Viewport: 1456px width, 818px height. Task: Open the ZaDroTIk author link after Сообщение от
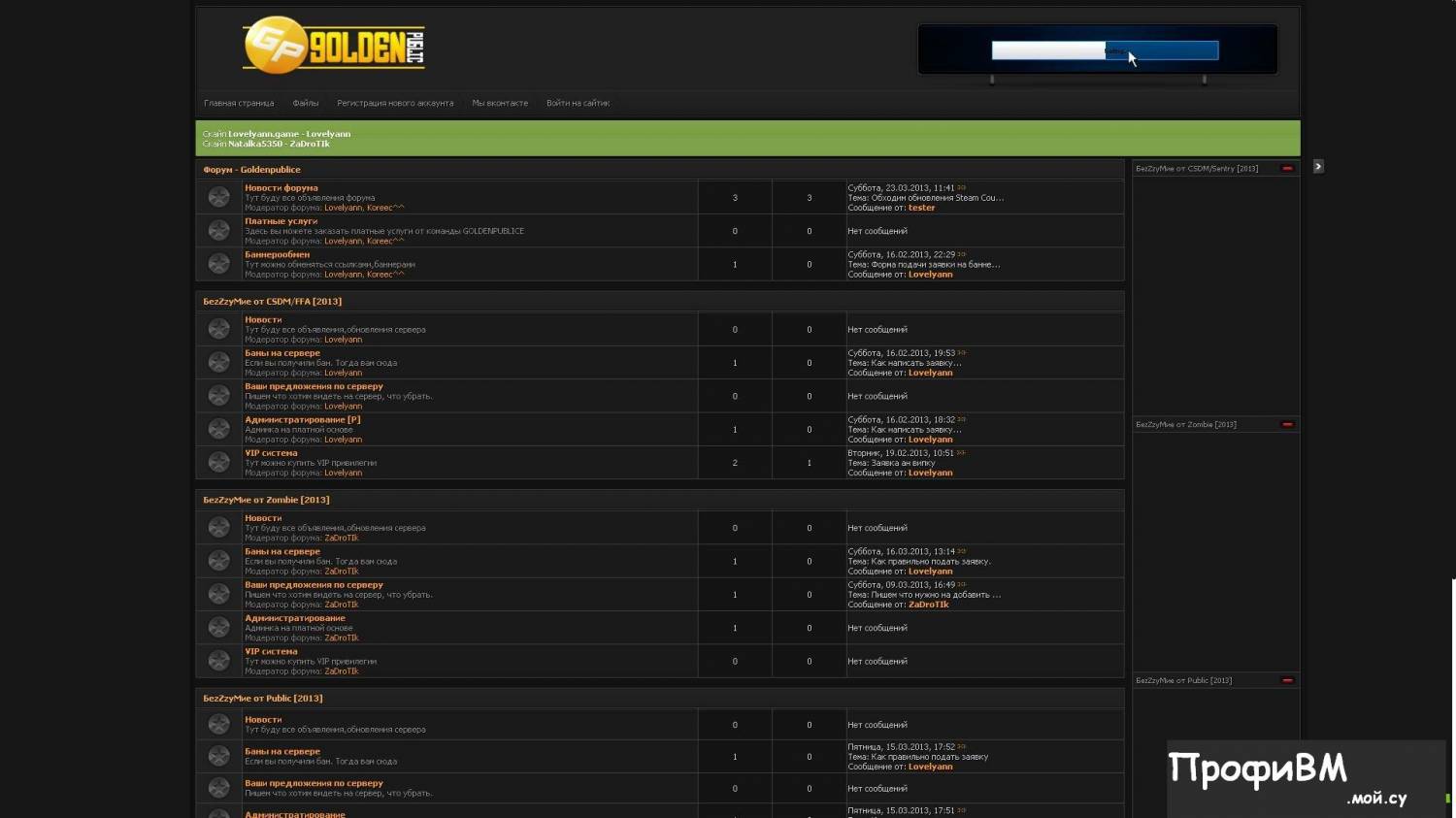click(x=929, y=605)
